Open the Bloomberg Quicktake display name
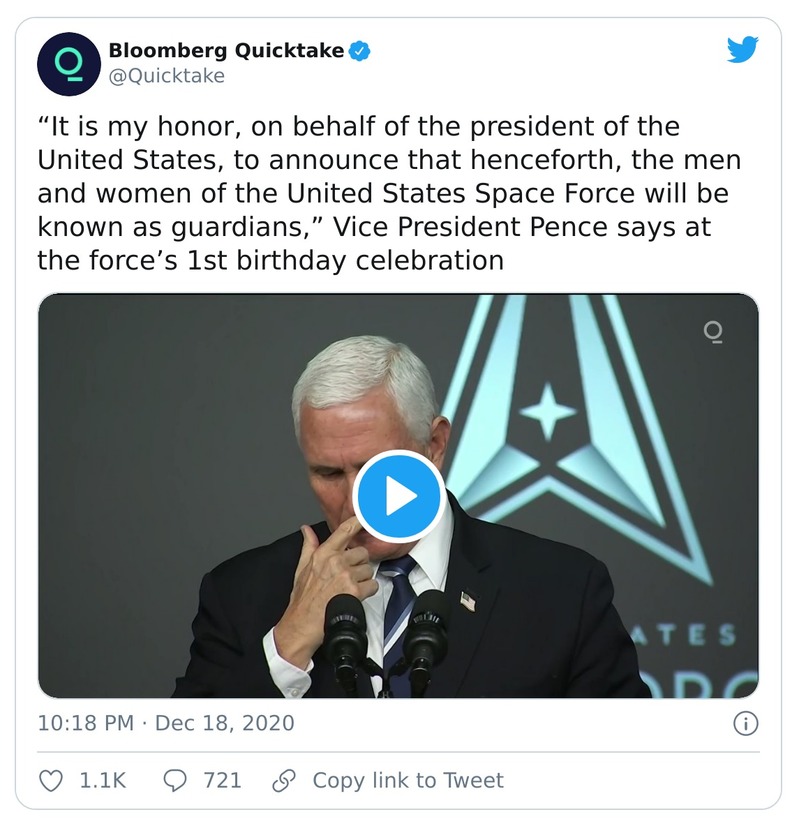Image resolution: width=799 pixels, height=833 pixels. click(x=226, y=50)
